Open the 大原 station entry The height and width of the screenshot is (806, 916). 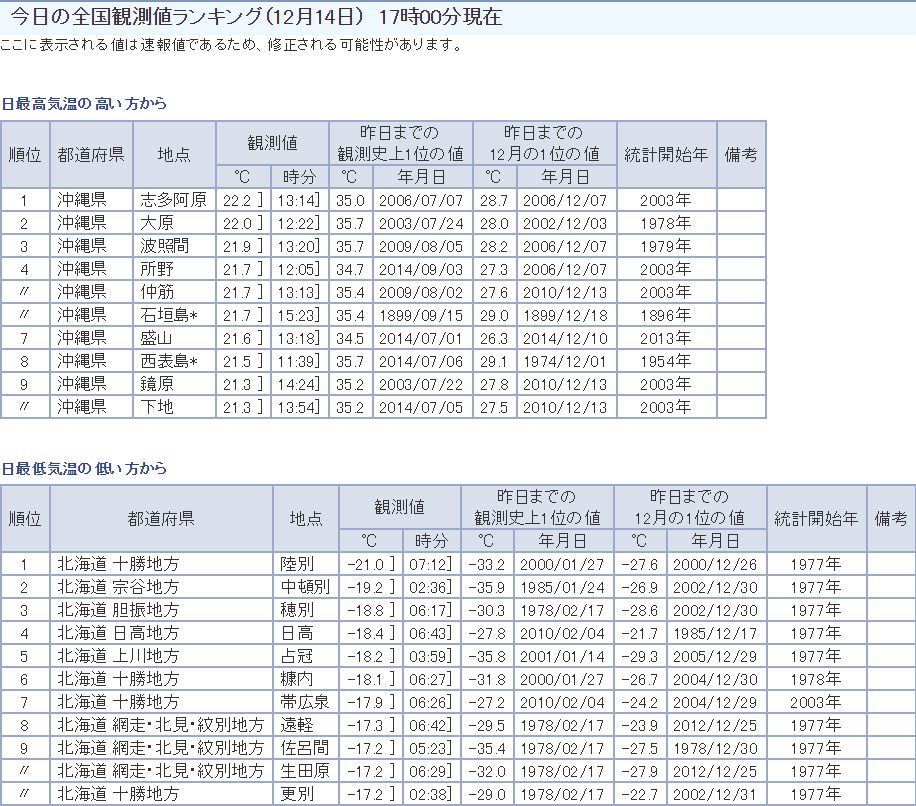pyautogui.click(x=157, y=223)
